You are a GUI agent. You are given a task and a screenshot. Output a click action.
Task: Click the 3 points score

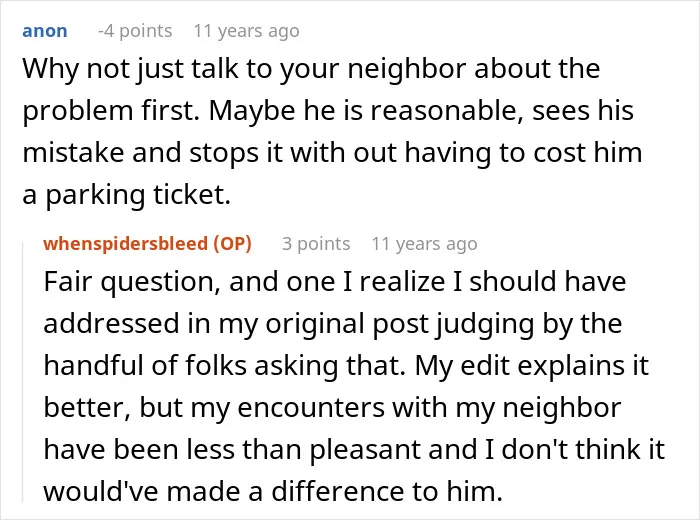click(x=316, y=244)
